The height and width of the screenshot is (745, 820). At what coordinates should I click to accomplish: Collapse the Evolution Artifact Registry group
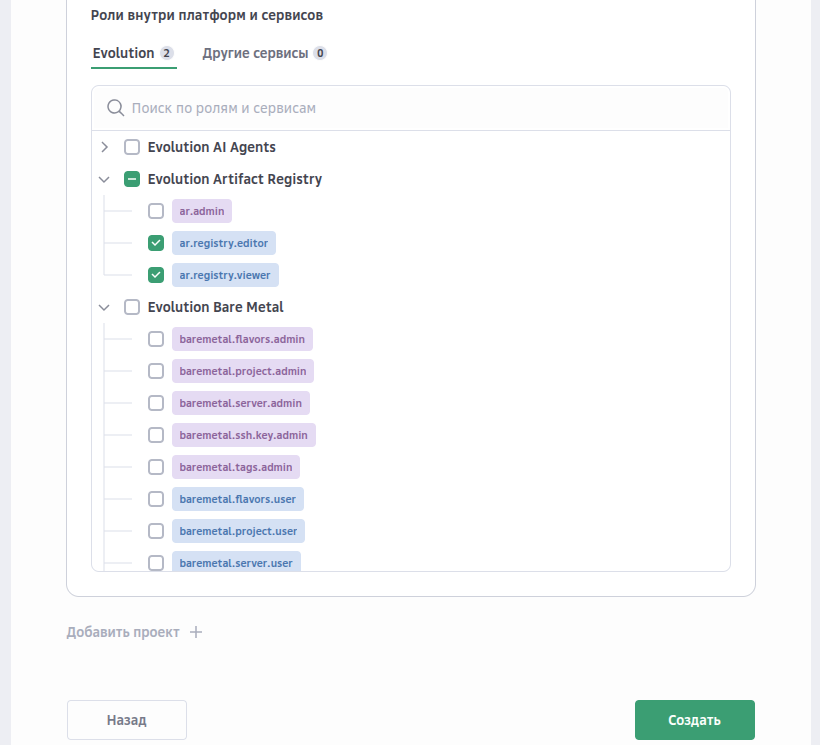105,179
